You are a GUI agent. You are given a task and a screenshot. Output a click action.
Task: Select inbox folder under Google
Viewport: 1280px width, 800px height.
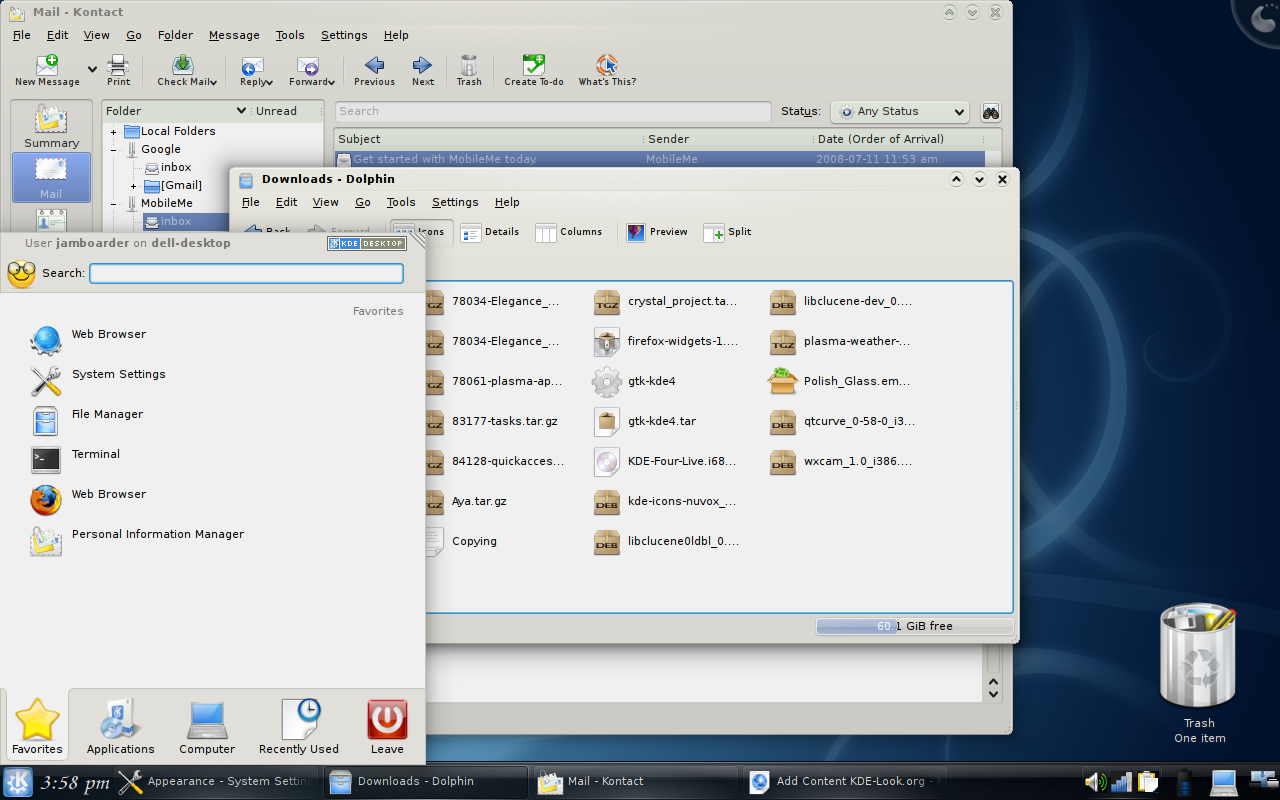176,167
